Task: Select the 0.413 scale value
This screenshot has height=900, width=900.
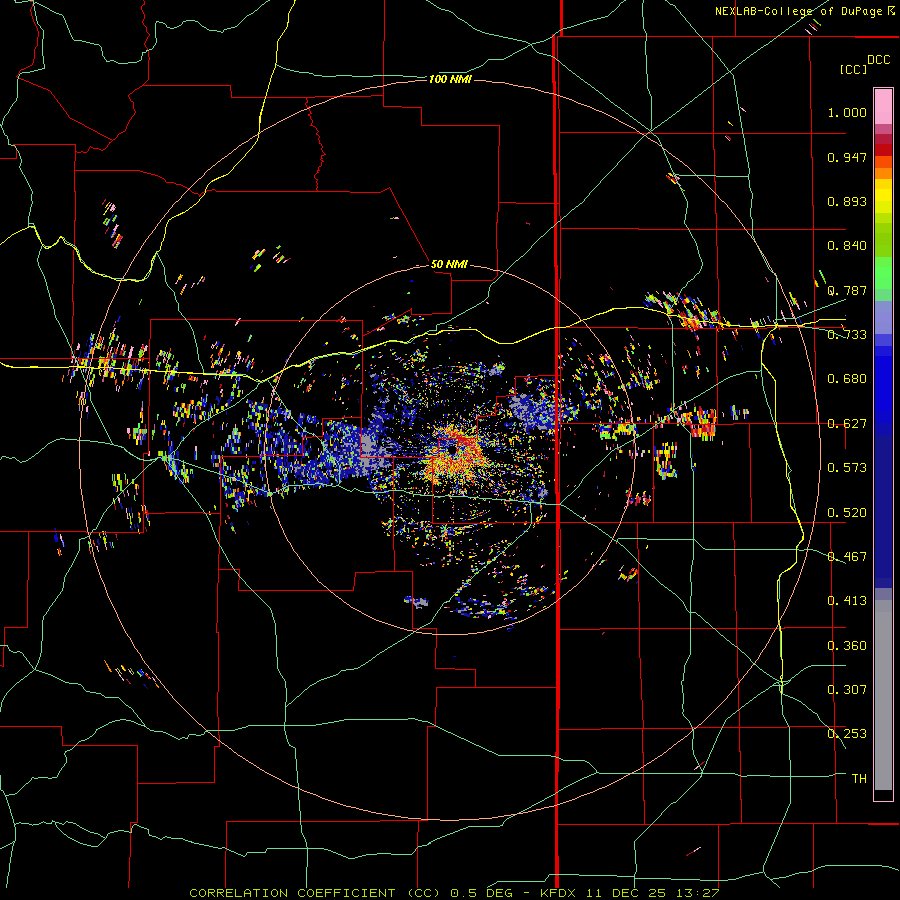Action: [x=847, y=601]
